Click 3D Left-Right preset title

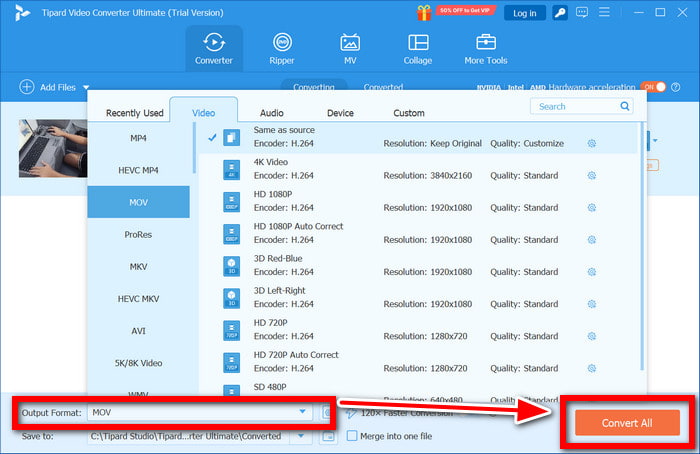pos(279,291)
